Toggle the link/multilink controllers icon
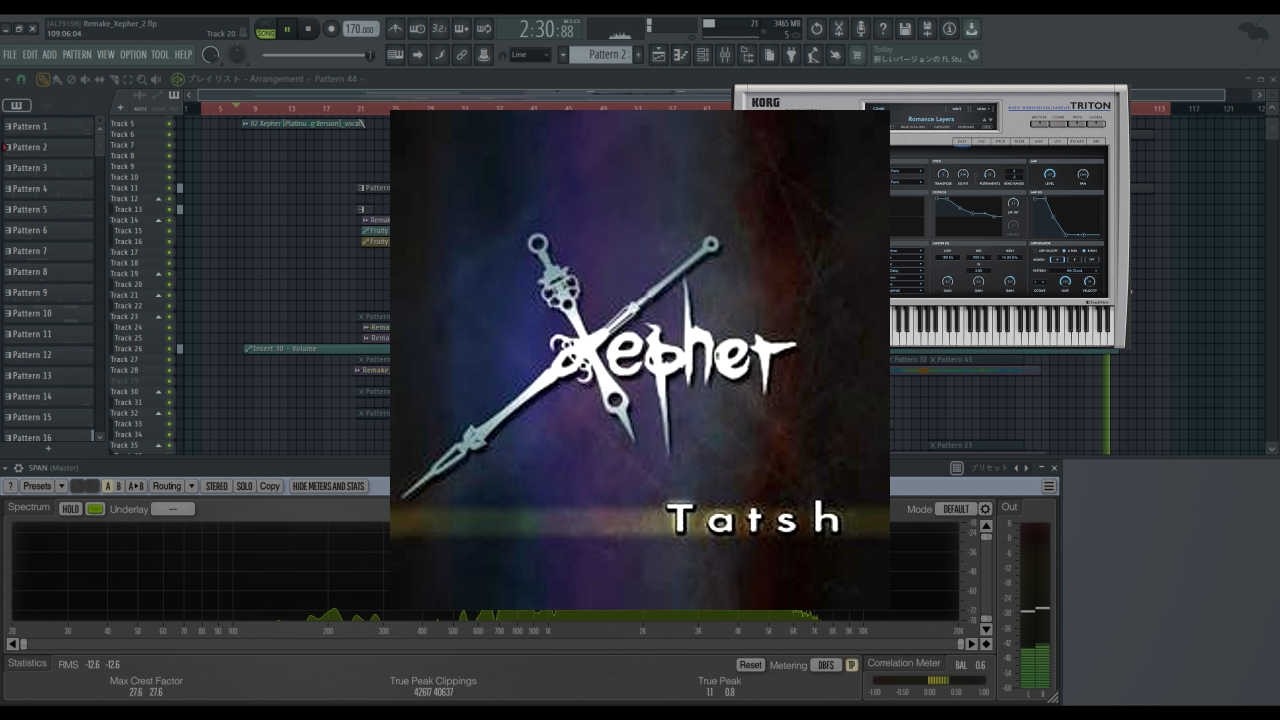Screen dimensions: 1280x720 (461, 55)
